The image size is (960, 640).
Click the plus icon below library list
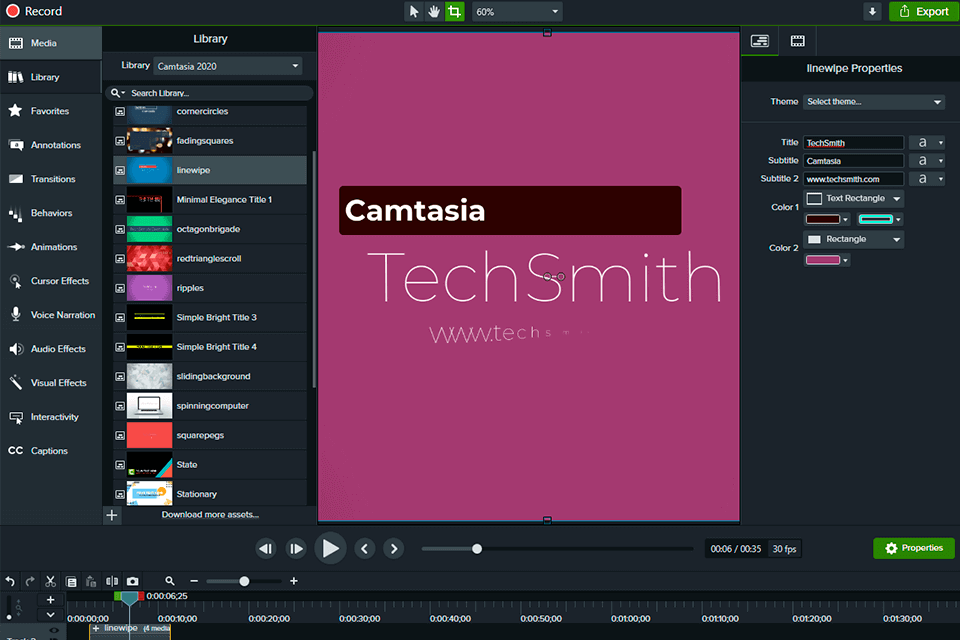pyautogui.click(x=111, y=515)
